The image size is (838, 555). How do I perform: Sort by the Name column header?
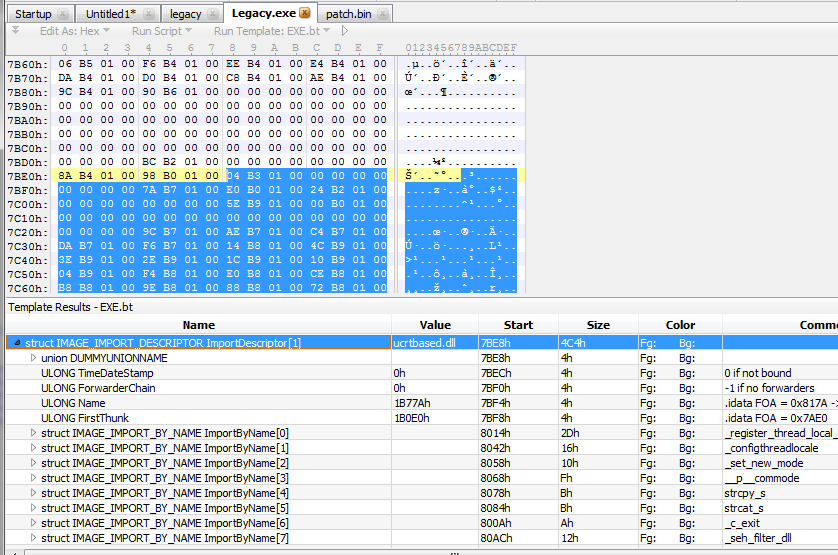[198, 325]
